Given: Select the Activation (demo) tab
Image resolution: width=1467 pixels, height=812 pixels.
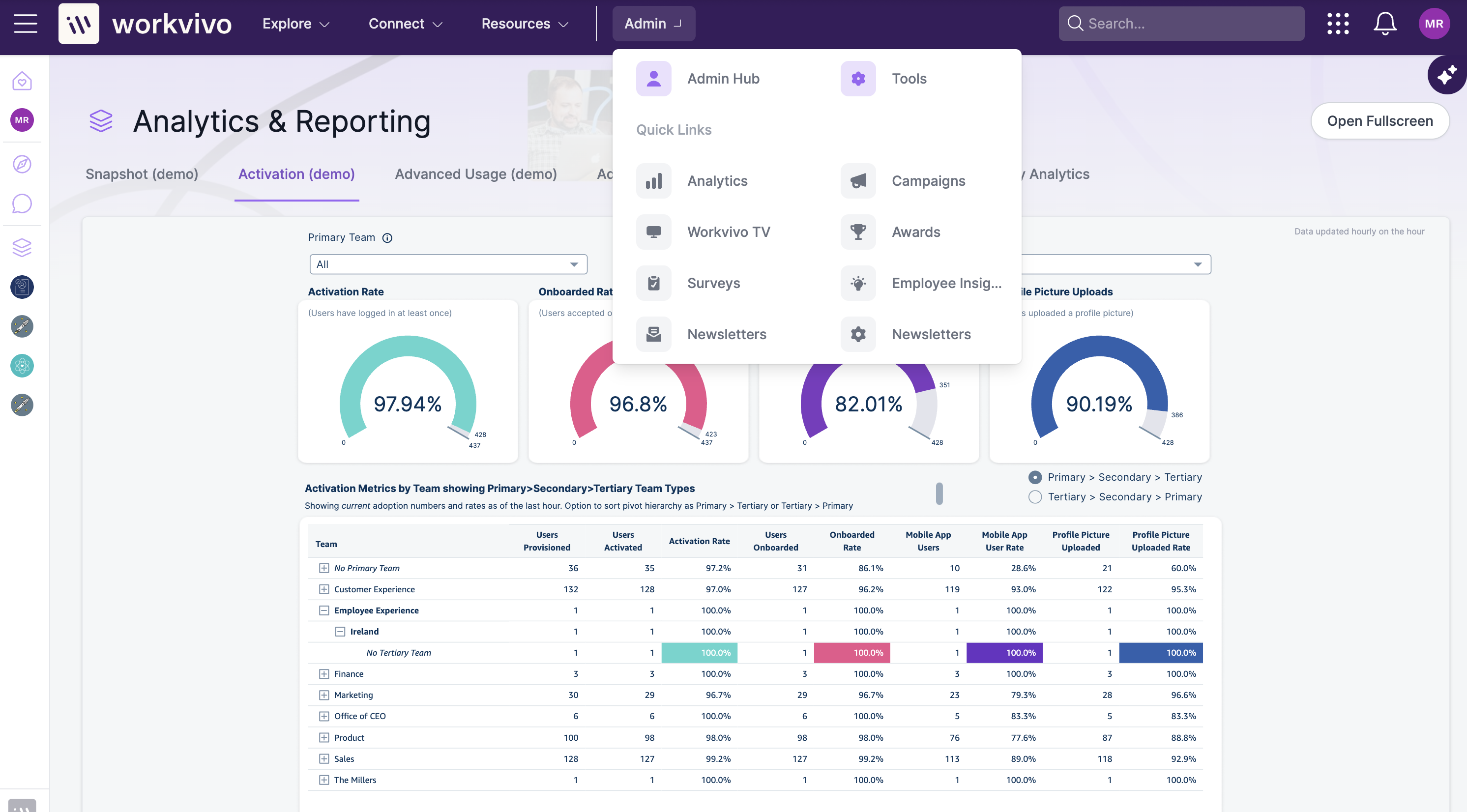Looking at the screenshot, I should (297, 174).
